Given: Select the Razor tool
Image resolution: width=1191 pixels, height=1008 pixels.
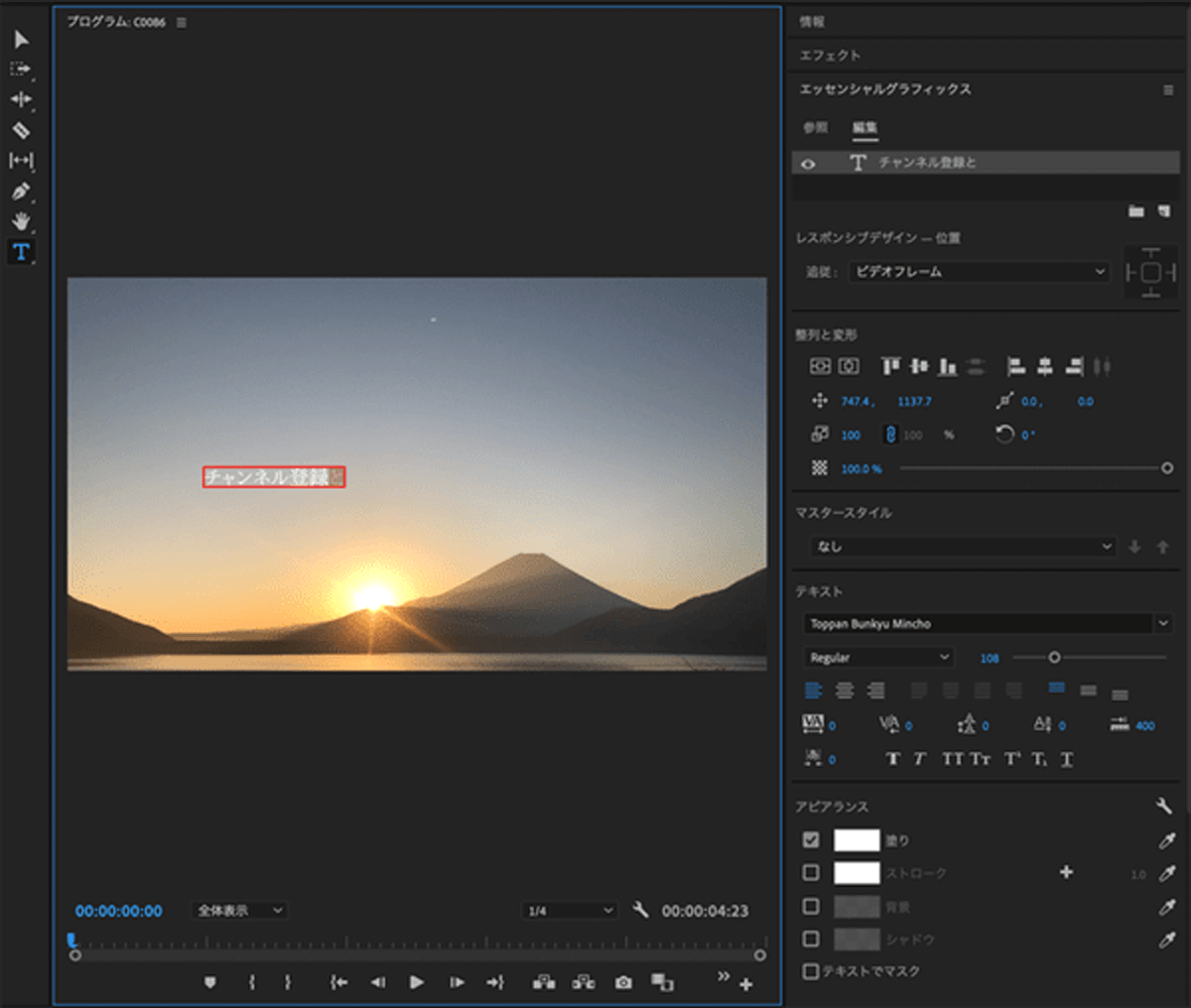Looking at the screenshot, I should coord(21,130).
